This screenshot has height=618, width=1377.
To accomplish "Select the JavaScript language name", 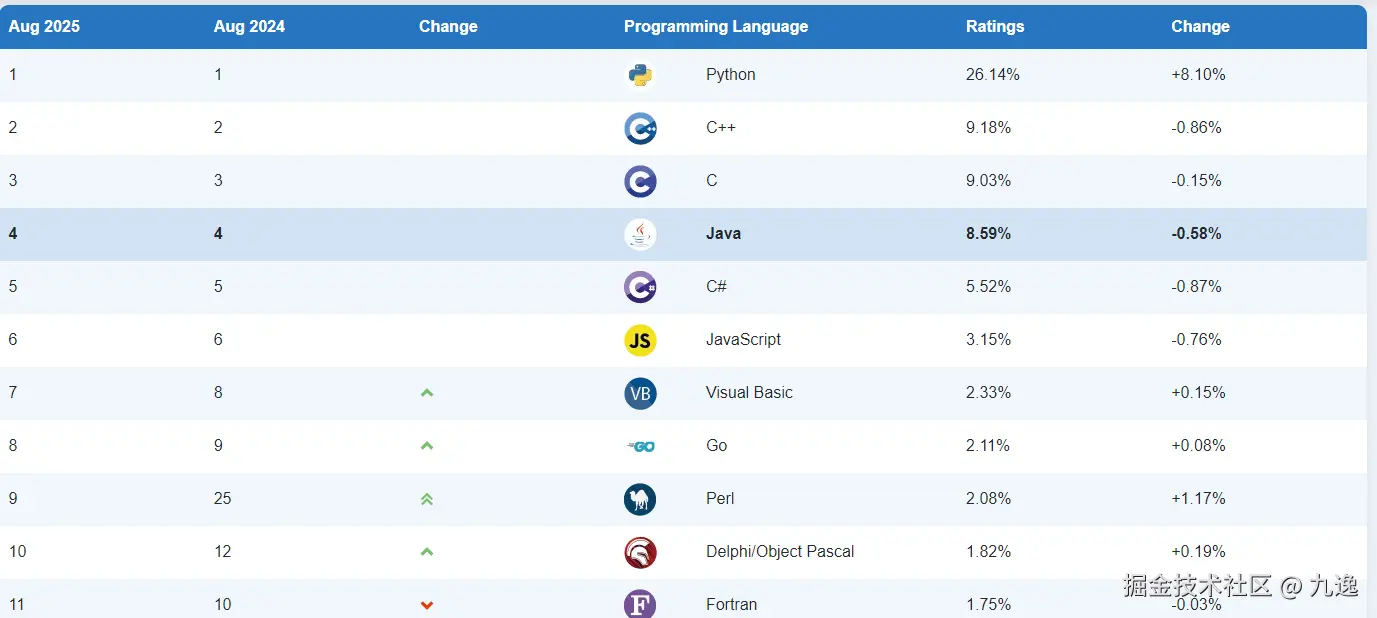I will pyautogui.click(x=743, y=340).
